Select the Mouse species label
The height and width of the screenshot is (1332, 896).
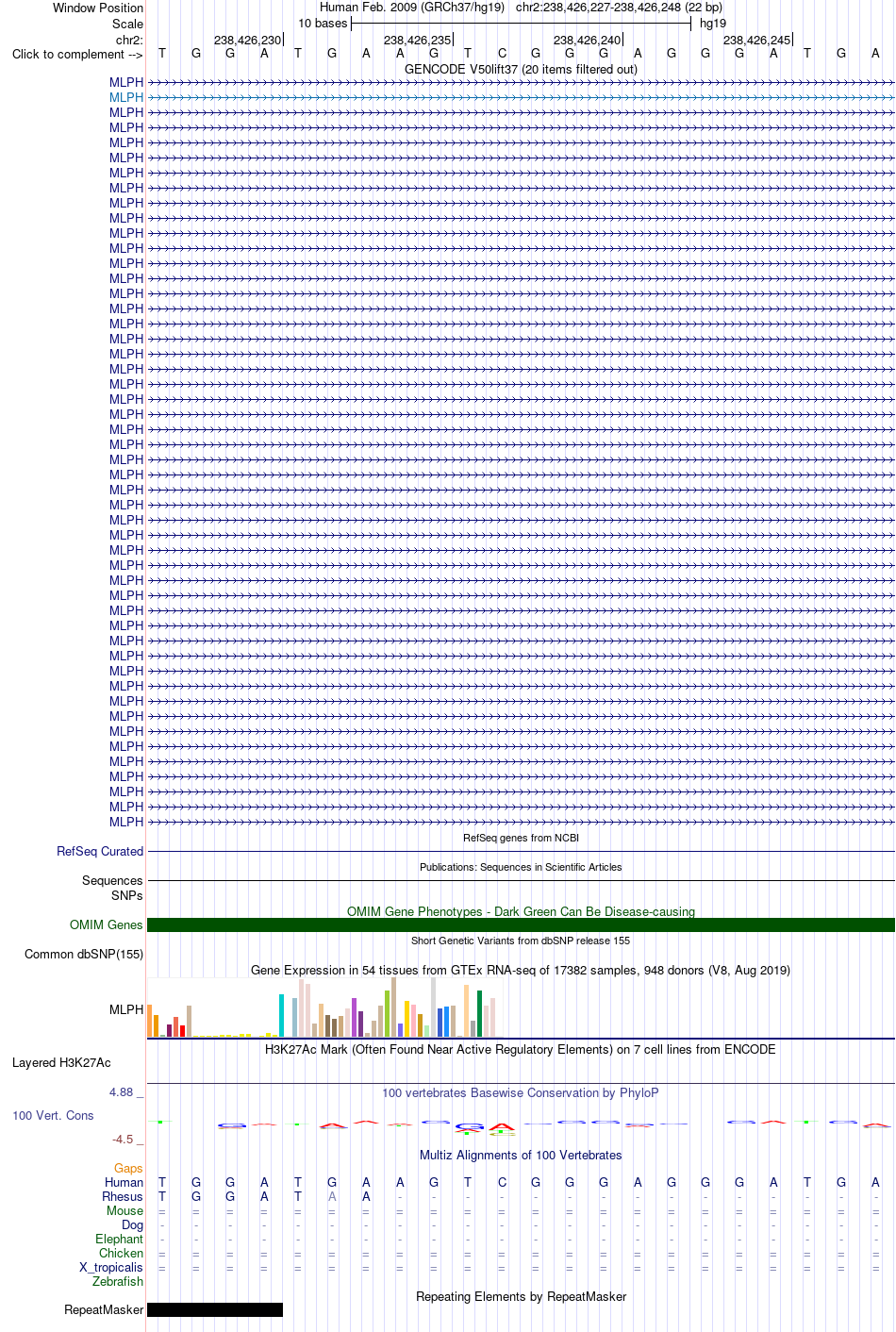pyautogui.click(x=124, y=1210)
